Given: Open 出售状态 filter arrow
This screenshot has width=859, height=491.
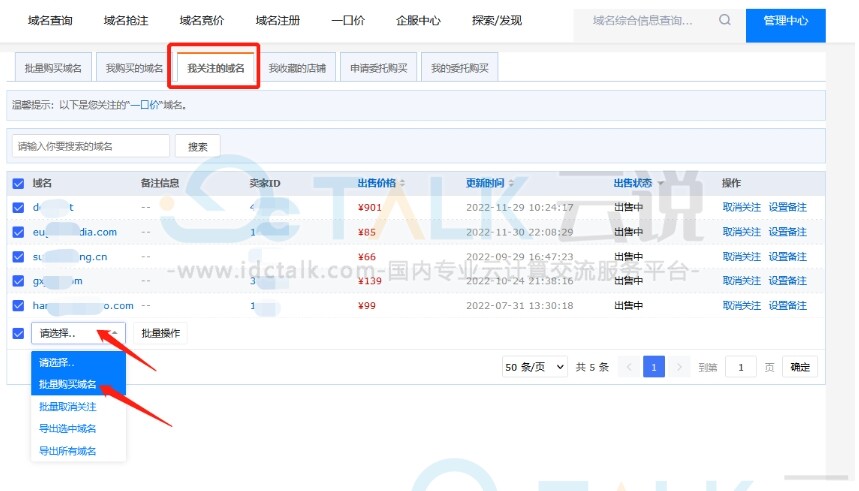Looking at the screenshot, I should click(660, 184).
